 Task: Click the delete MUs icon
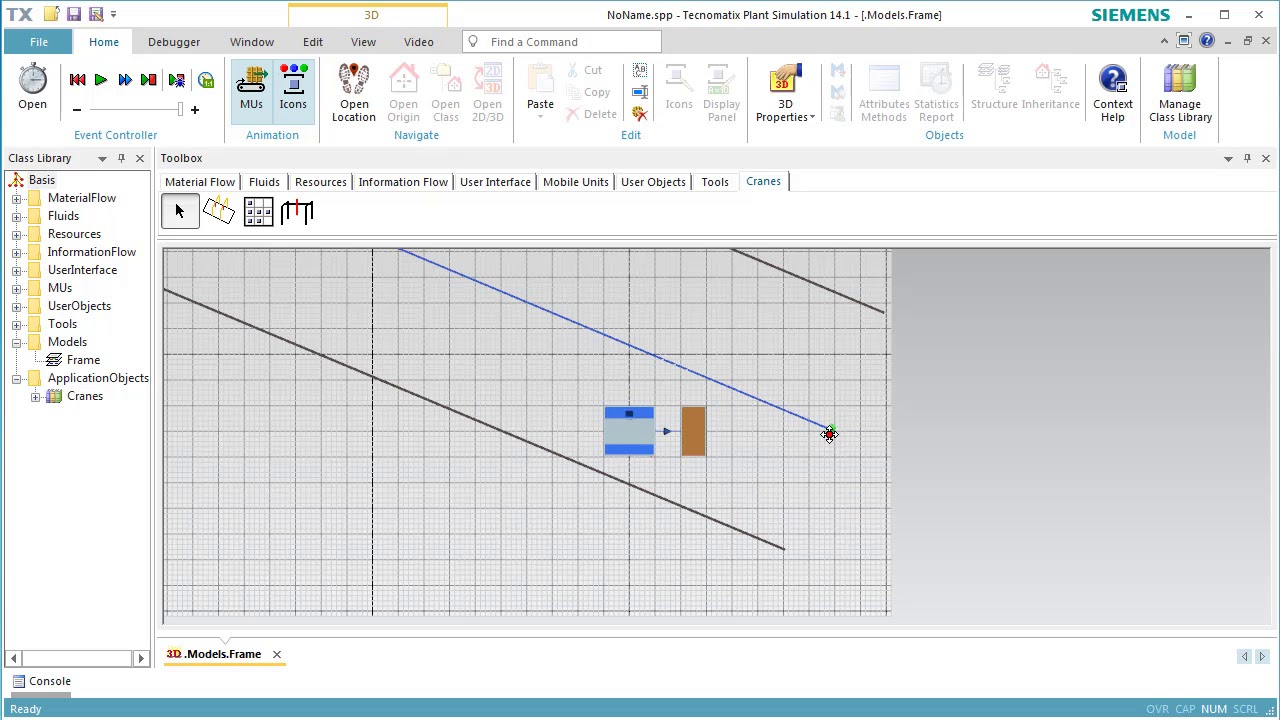pos(640,114)
